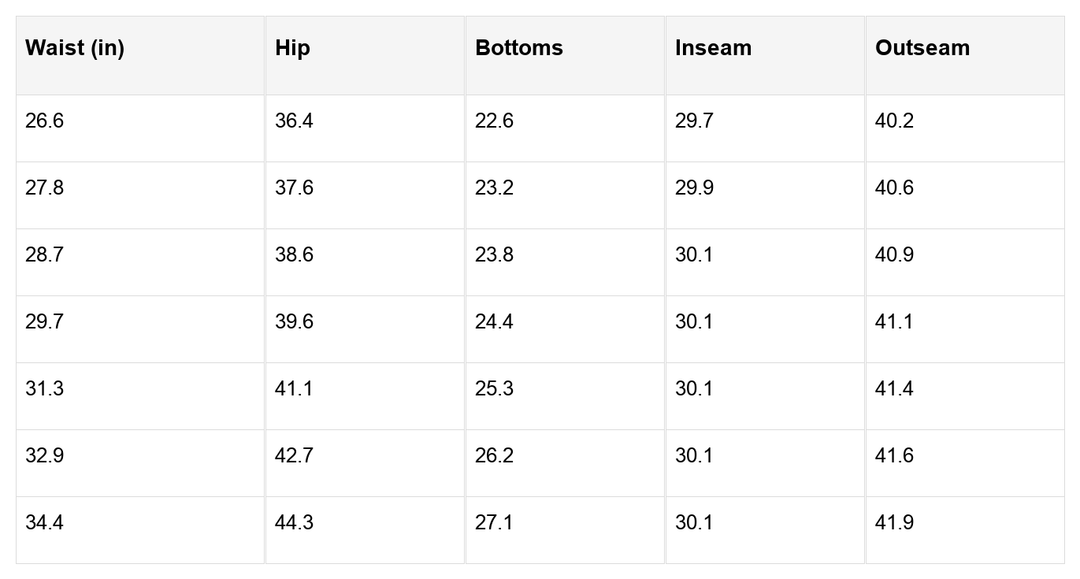Click the Waist (in) column header
This screenshot has width=1080, height=579.
tap(75, 48)
